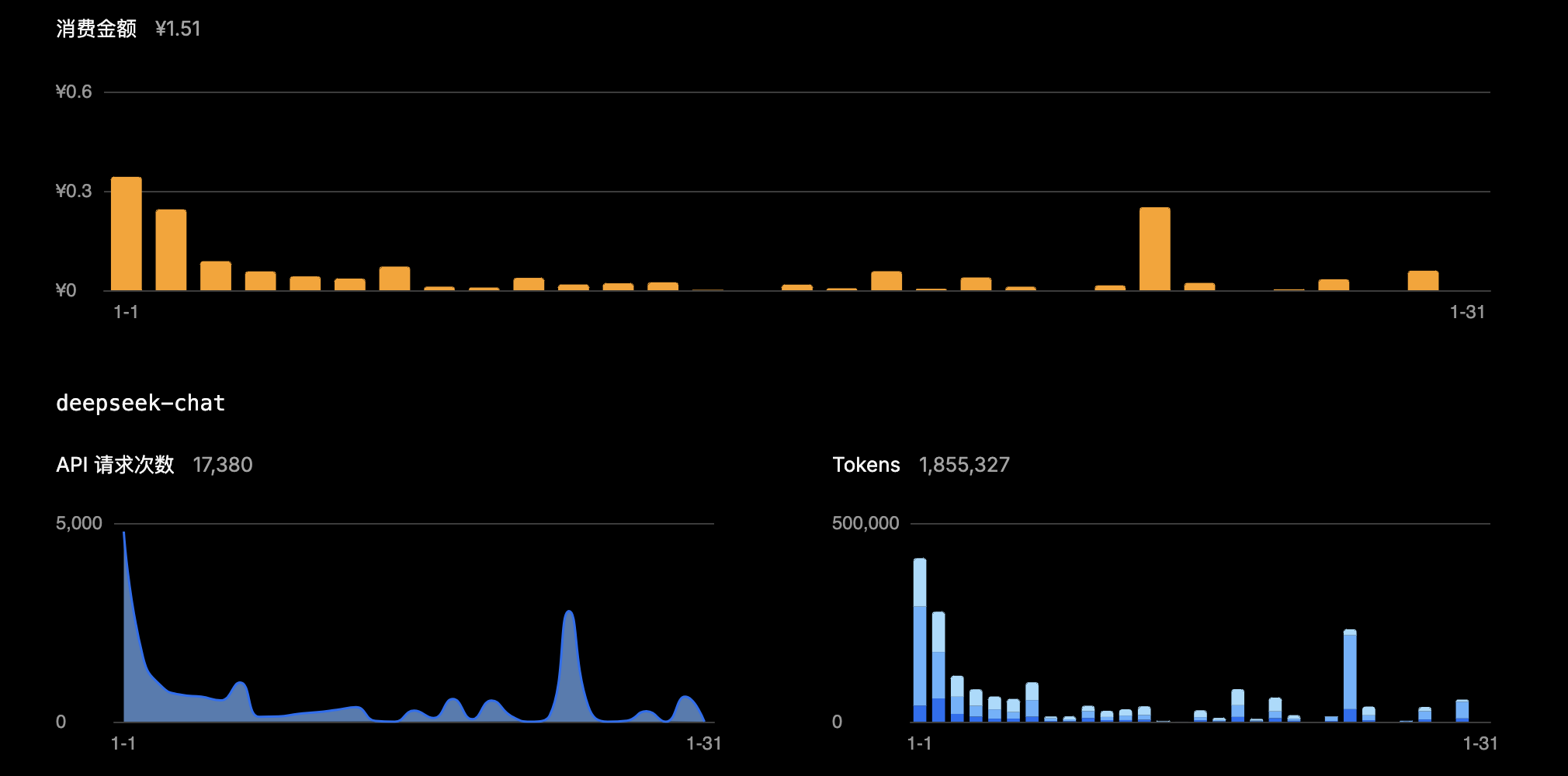Select the 1-31 label under the requests chart
1568x776 pixels.
tap(704, 743)
